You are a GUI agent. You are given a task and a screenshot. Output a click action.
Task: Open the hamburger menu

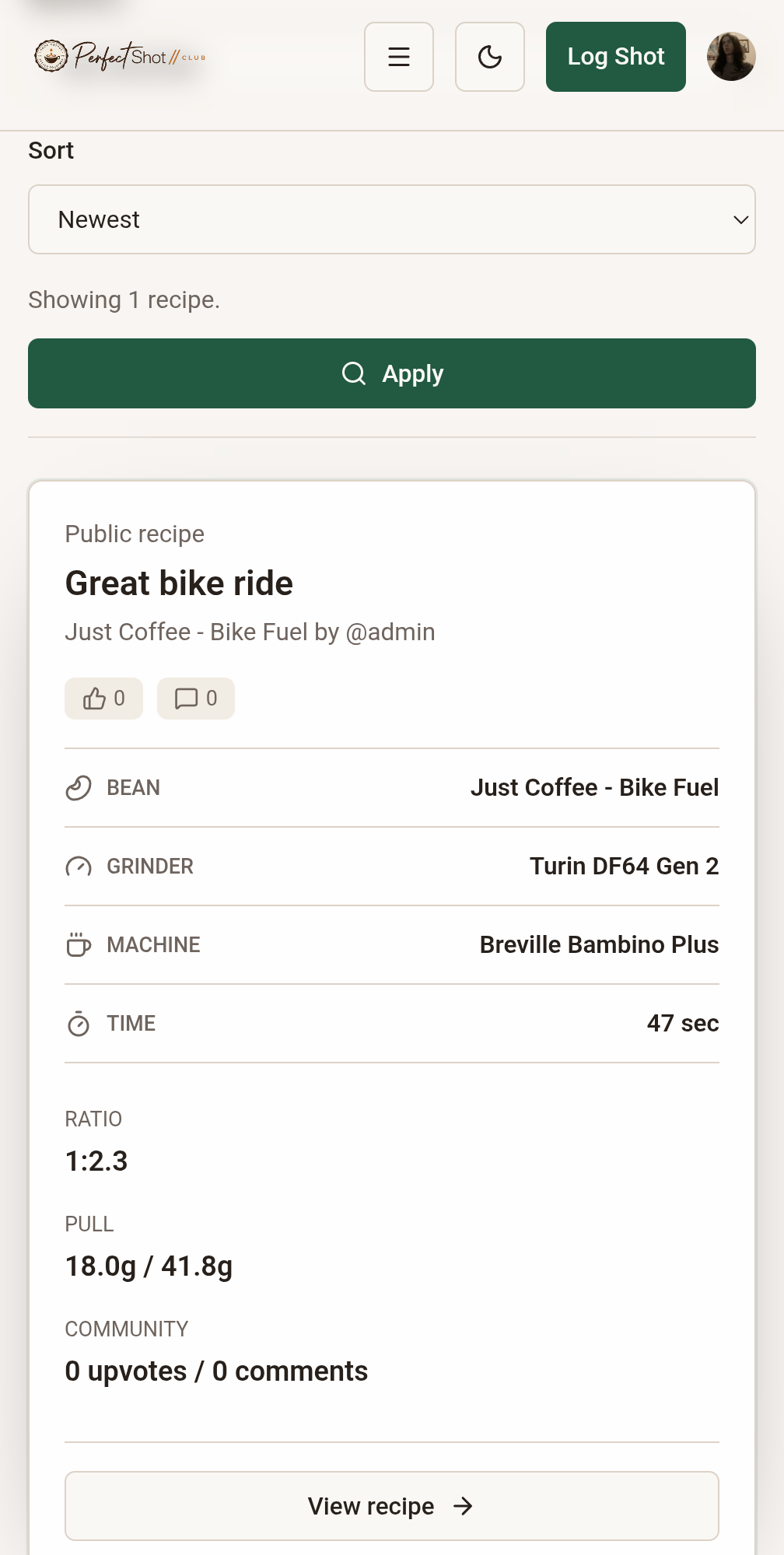click(399, 57)
